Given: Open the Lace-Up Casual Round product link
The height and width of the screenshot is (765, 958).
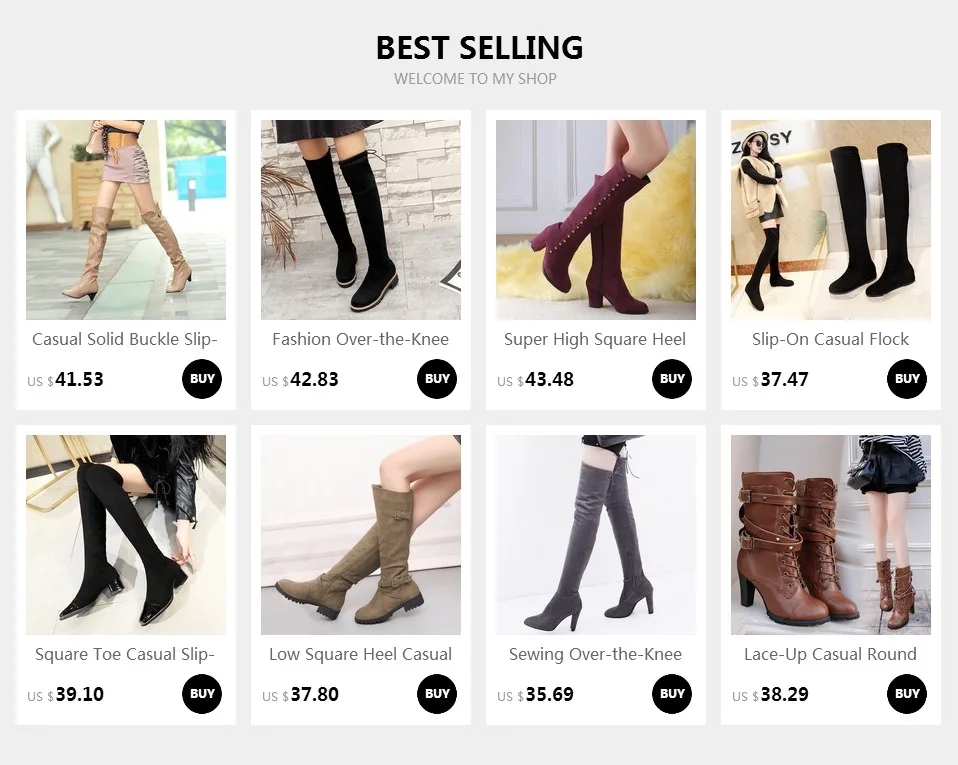Looking at the screenshot, I should 830,654.
